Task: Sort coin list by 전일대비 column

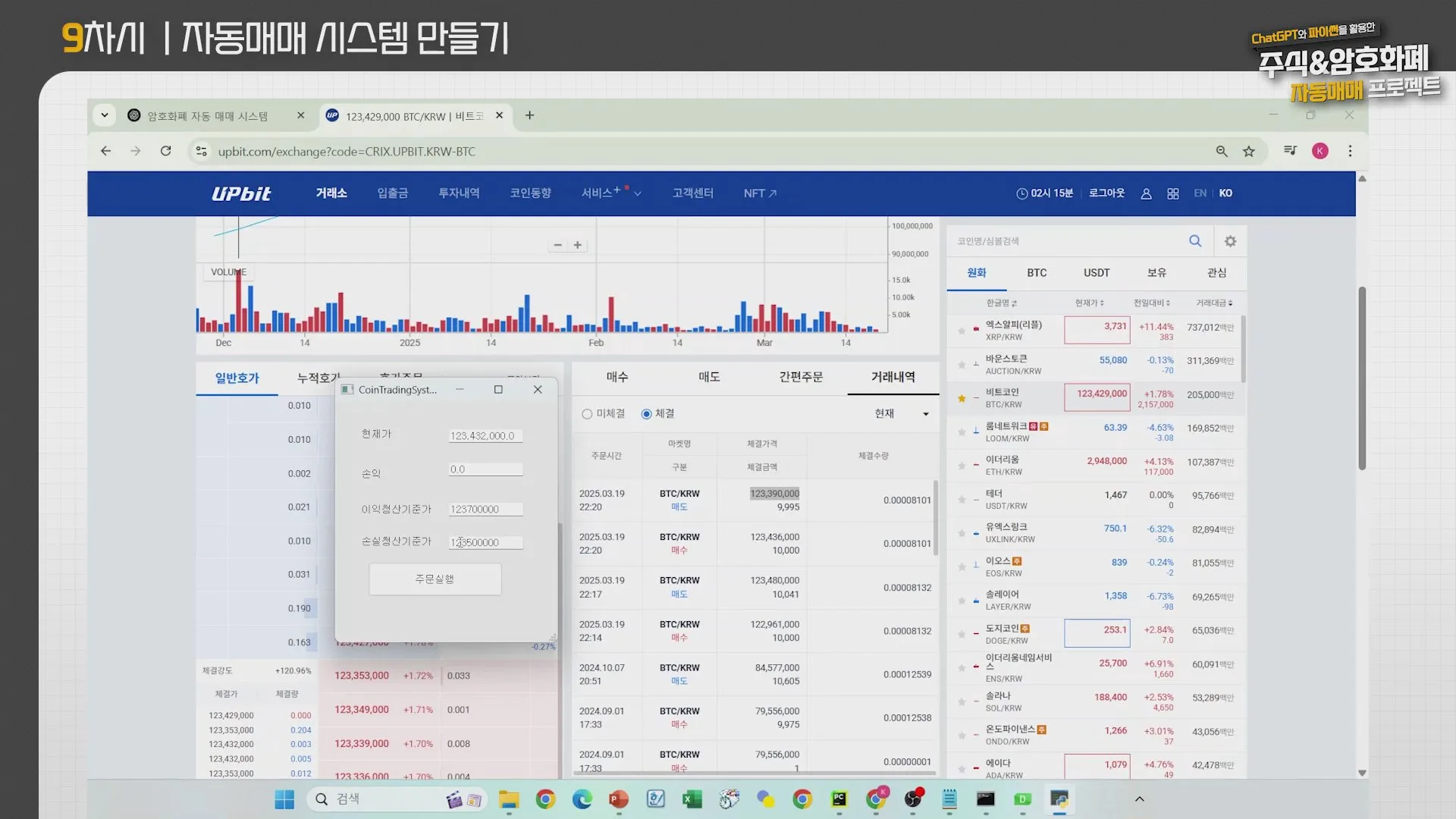Action: (x=1152, y=303)
